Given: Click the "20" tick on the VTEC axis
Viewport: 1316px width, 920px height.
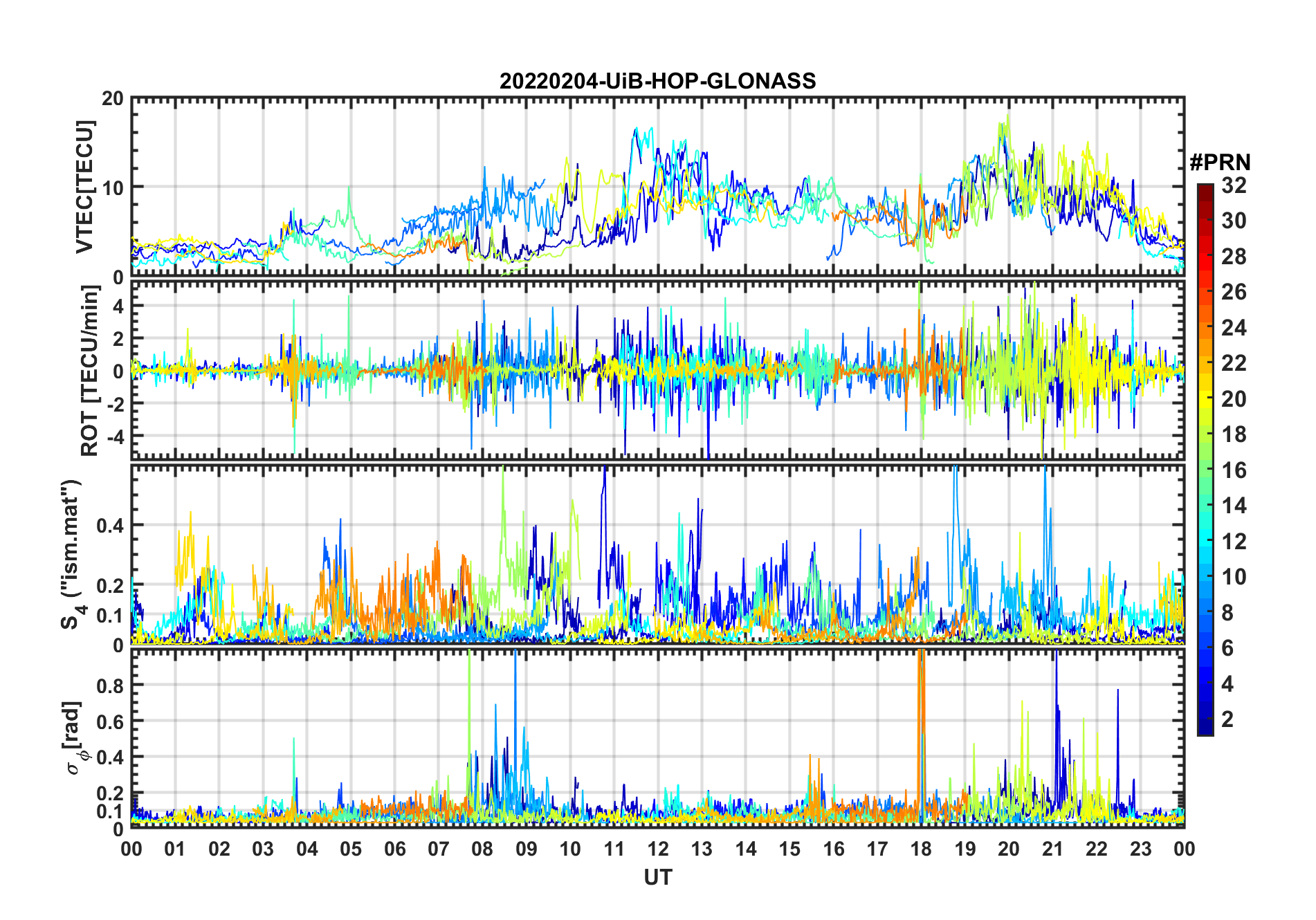Looking at the screenshot, I should [113, 99].
